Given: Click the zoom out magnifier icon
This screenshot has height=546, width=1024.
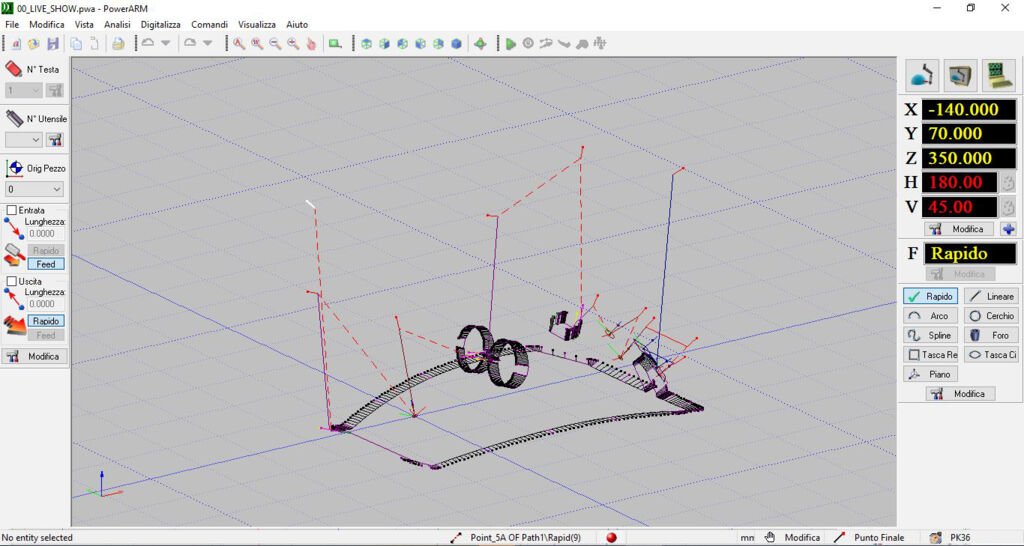Looking at the screenshot, I should pos(276,44).
